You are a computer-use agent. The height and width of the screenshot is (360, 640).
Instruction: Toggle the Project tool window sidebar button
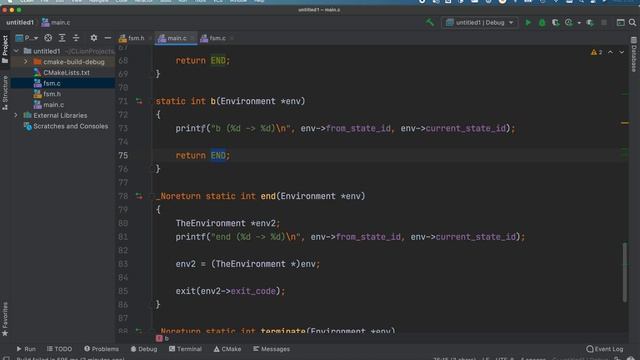click(x=5, y=49)
